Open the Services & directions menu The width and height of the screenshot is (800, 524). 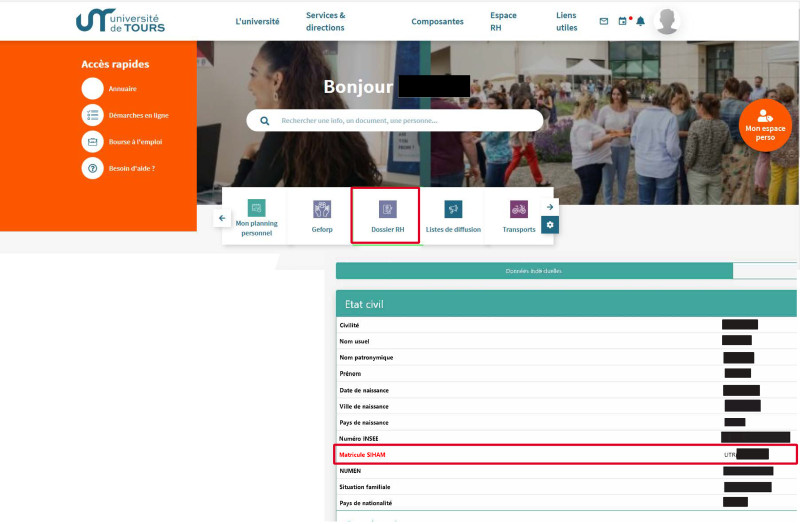point(326,21)
